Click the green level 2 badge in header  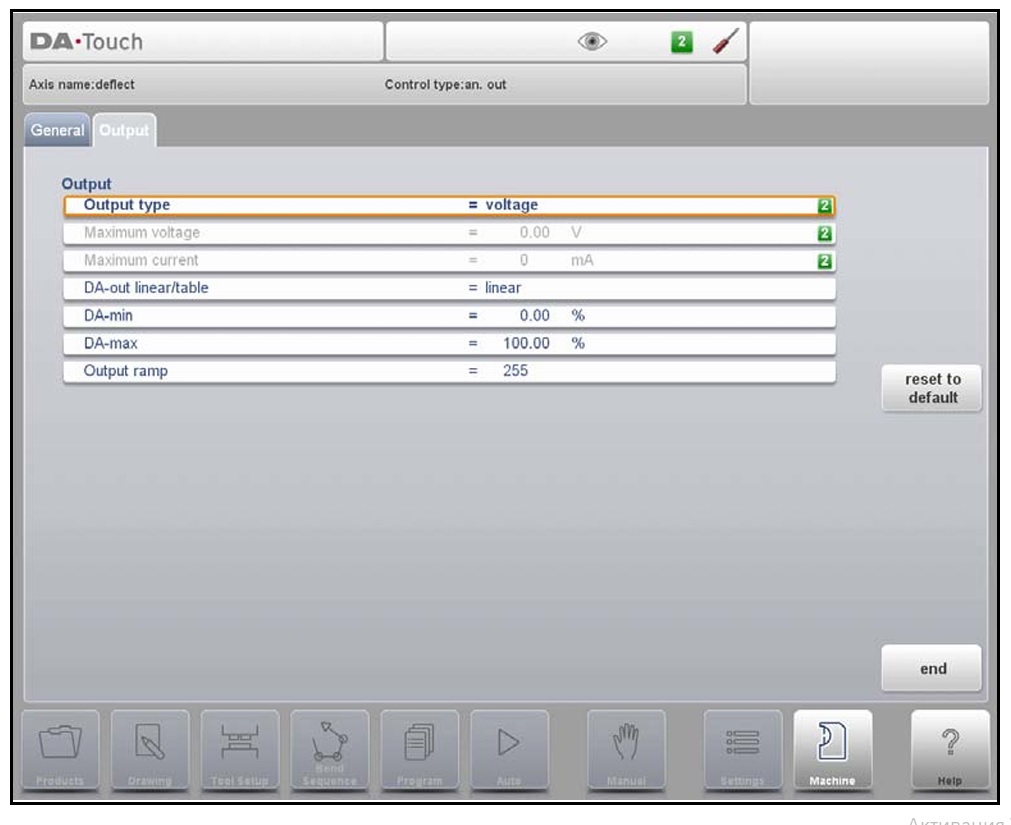(x=681, y=42)
